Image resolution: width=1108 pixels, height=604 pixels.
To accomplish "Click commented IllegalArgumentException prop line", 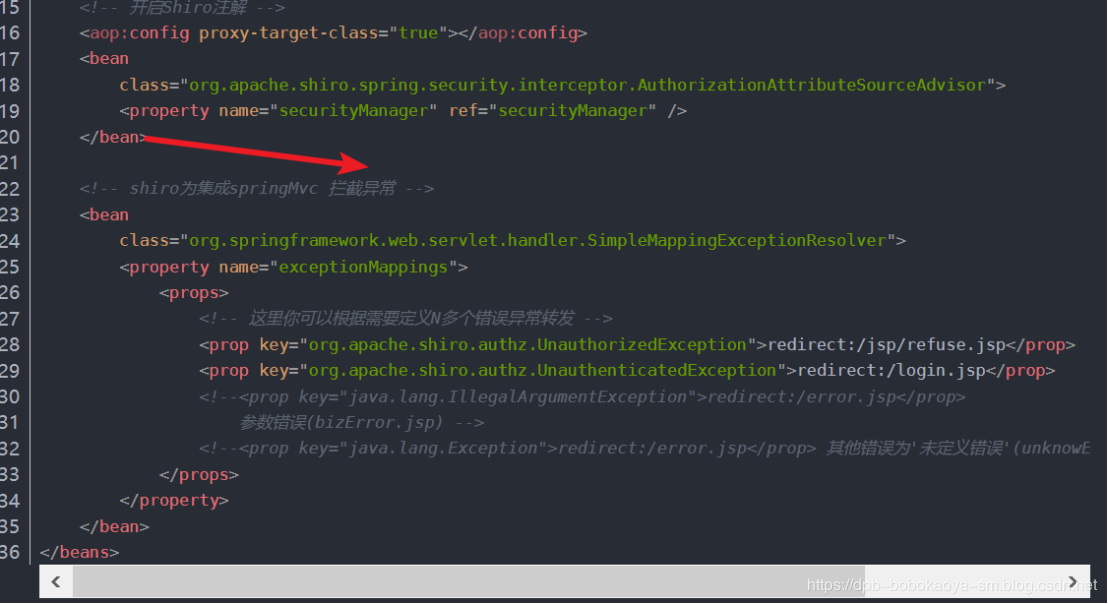I will pos(582,397).
